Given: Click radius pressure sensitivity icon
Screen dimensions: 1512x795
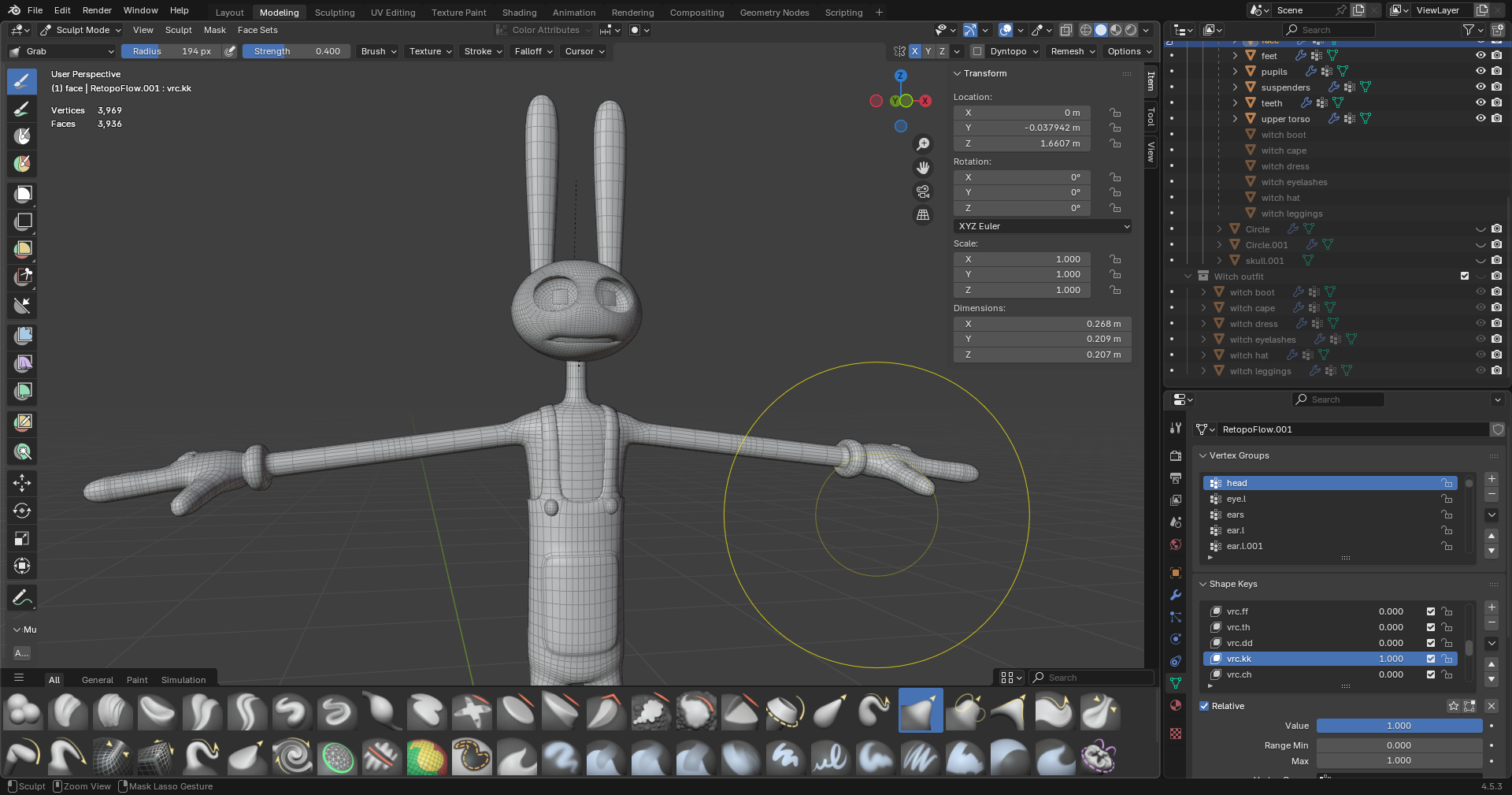Looking at the screenshot, I should pos(230,51).
